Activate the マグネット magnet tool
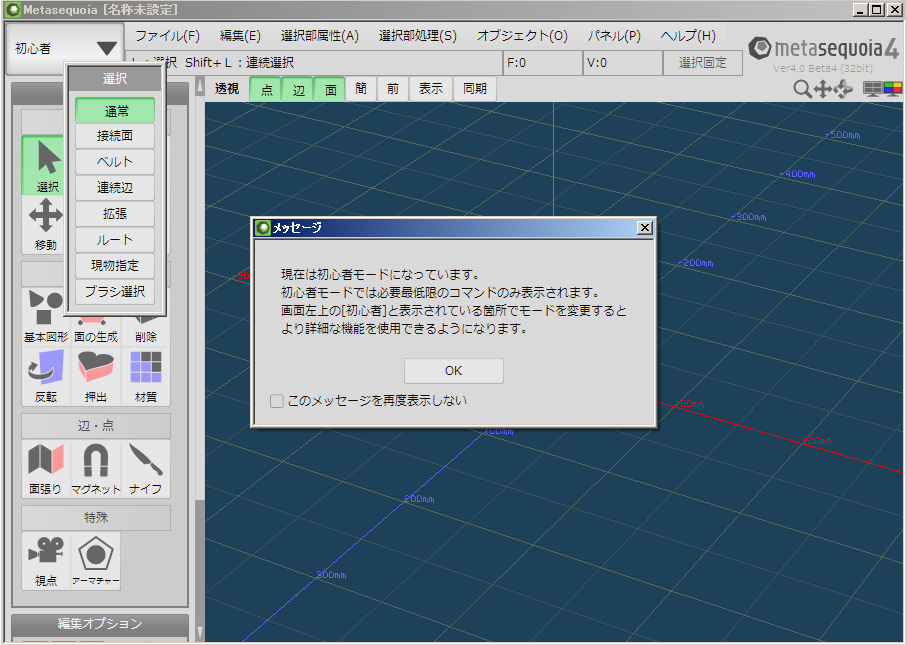Image resolution: width=907 pixels, height=645 pixels. [96, 469]
